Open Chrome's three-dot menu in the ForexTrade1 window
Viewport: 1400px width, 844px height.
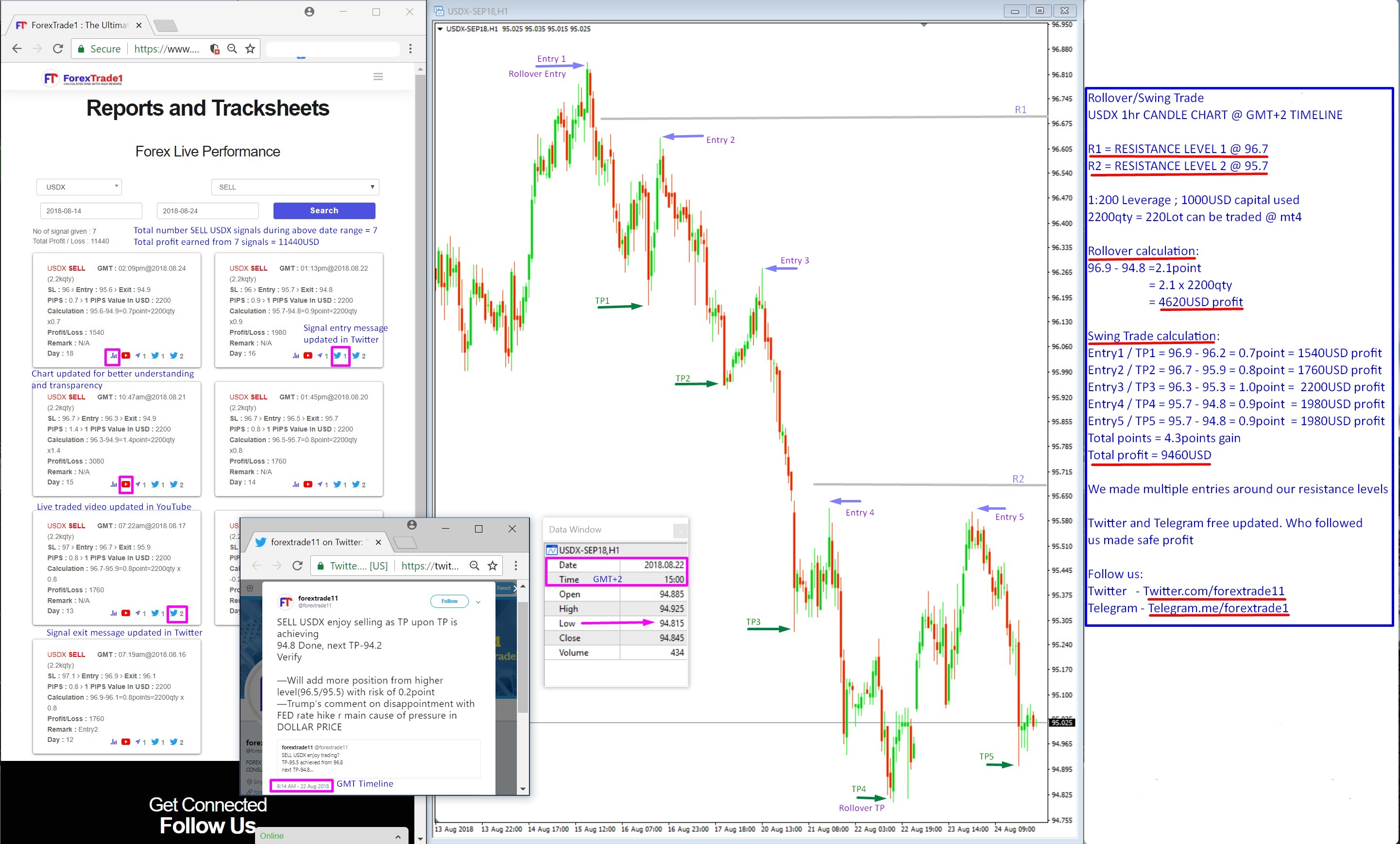pyautogui.click(x=410, y=49)
